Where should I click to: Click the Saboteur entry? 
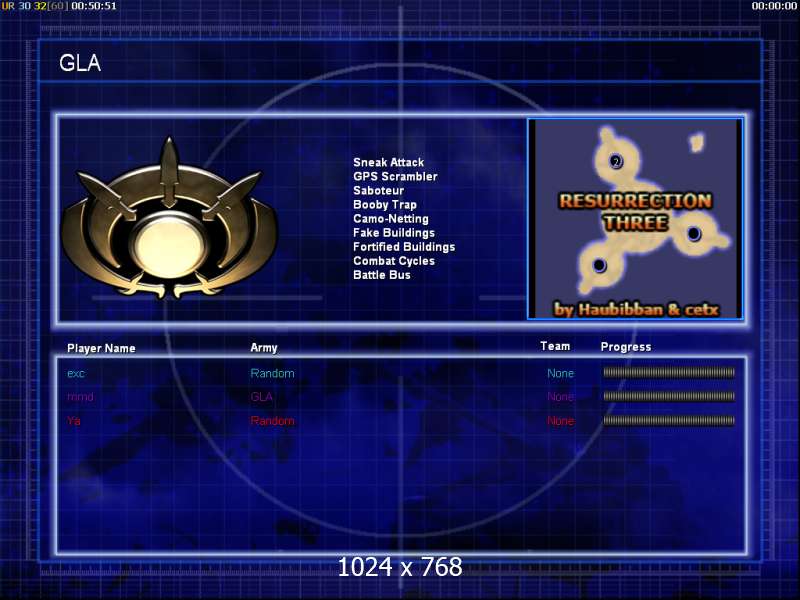coord(378,190)
